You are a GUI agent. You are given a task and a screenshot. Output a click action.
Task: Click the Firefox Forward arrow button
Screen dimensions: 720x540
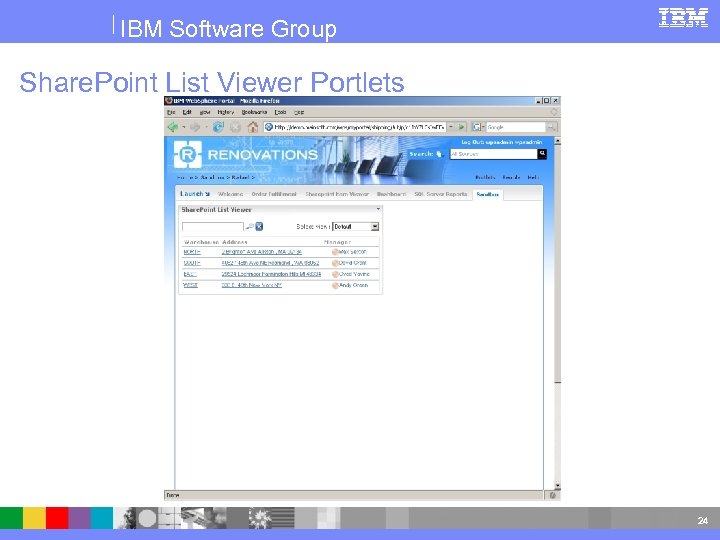[x=195, y=127]
